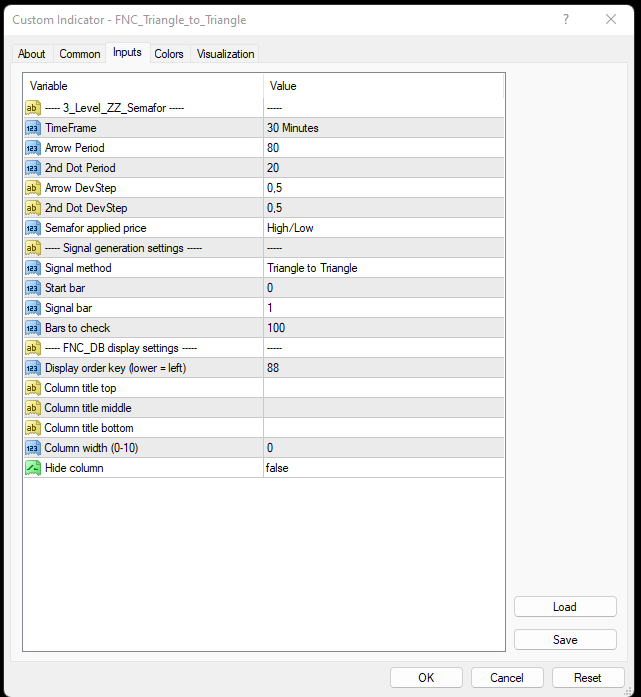This screenshot has height=697, width=641.
Task: Select the 'Arrow Period' variable name
Action: point(75,148)
